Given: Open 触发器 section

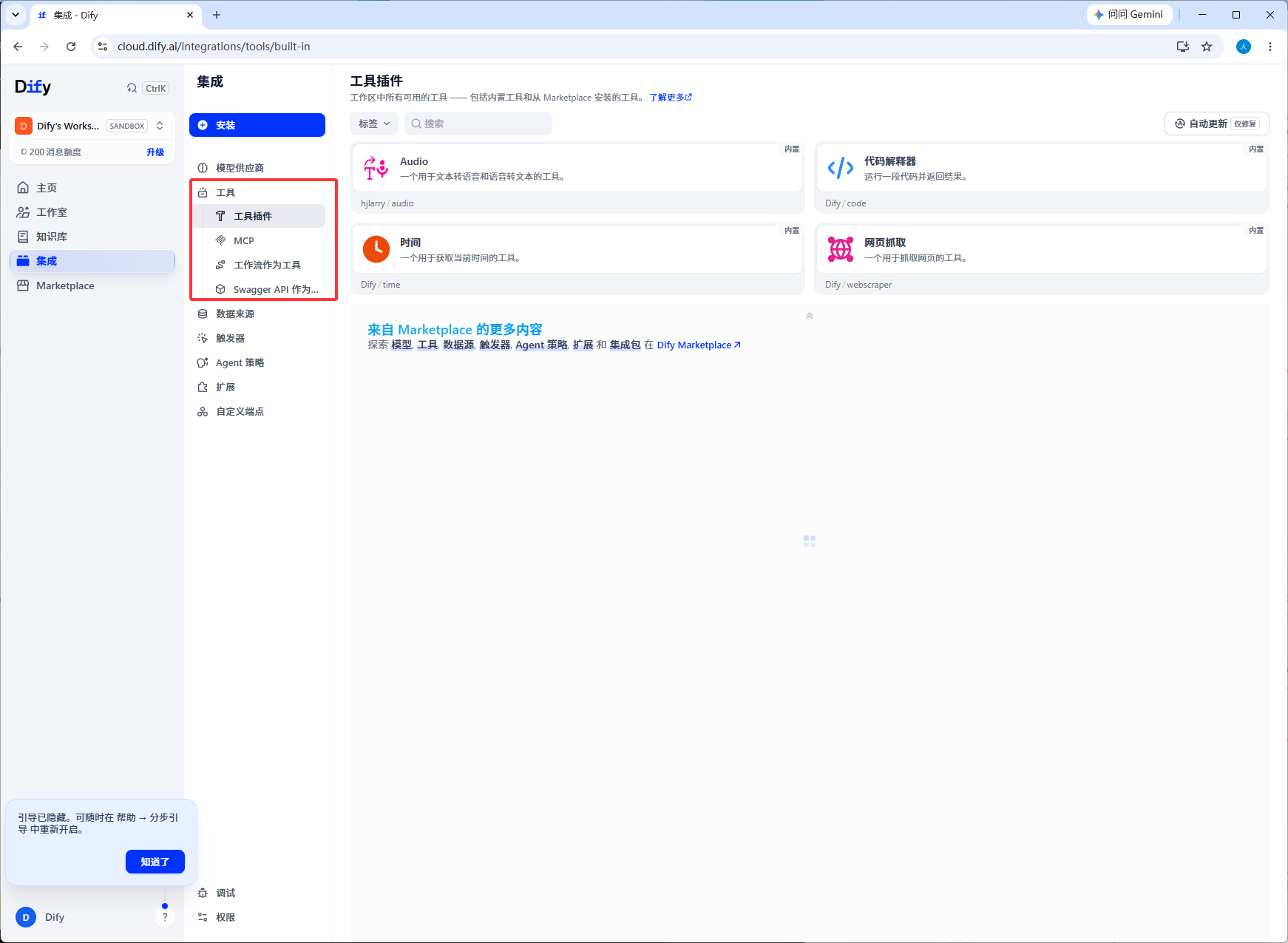Looking at the screenshot, I should pyautogui.click(x=257, y=338).
